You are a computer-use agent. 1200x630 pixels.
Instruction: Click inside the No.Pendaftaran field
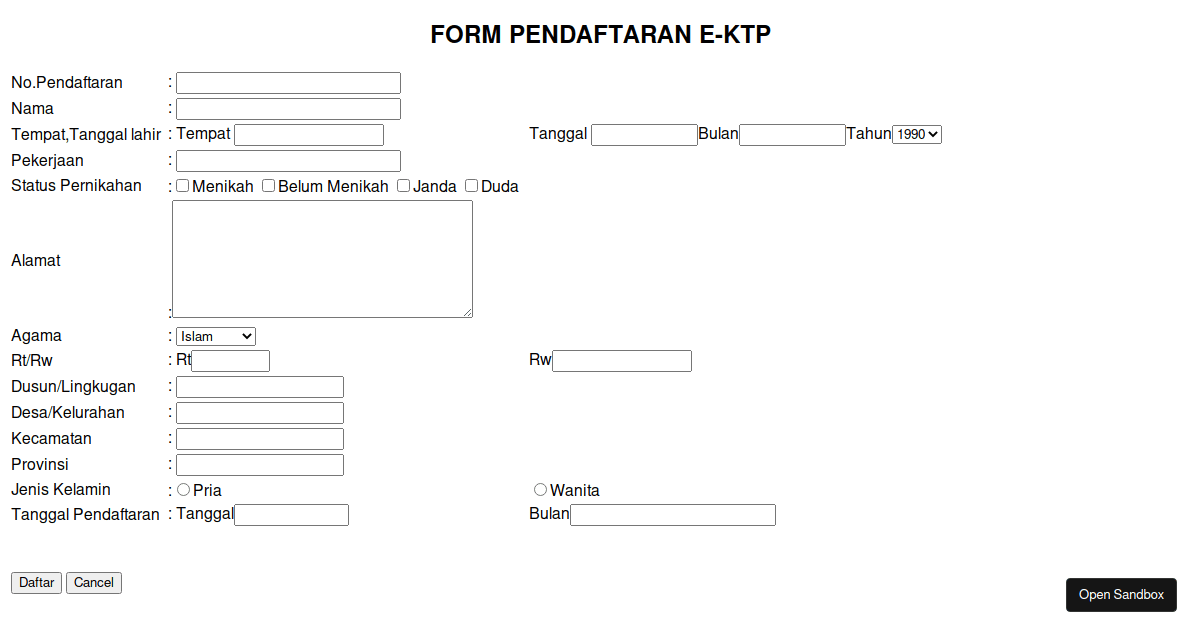[x=288, y=82]
